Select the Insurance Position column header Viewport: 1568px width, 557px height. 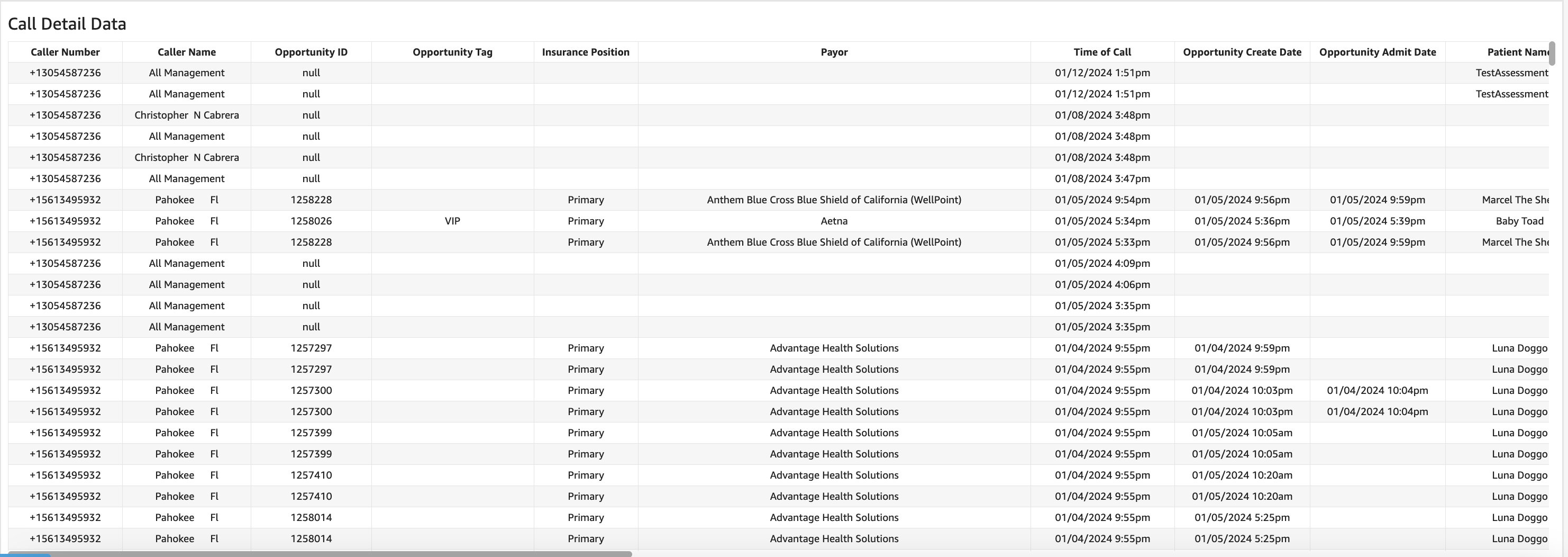tap(586, 52)
